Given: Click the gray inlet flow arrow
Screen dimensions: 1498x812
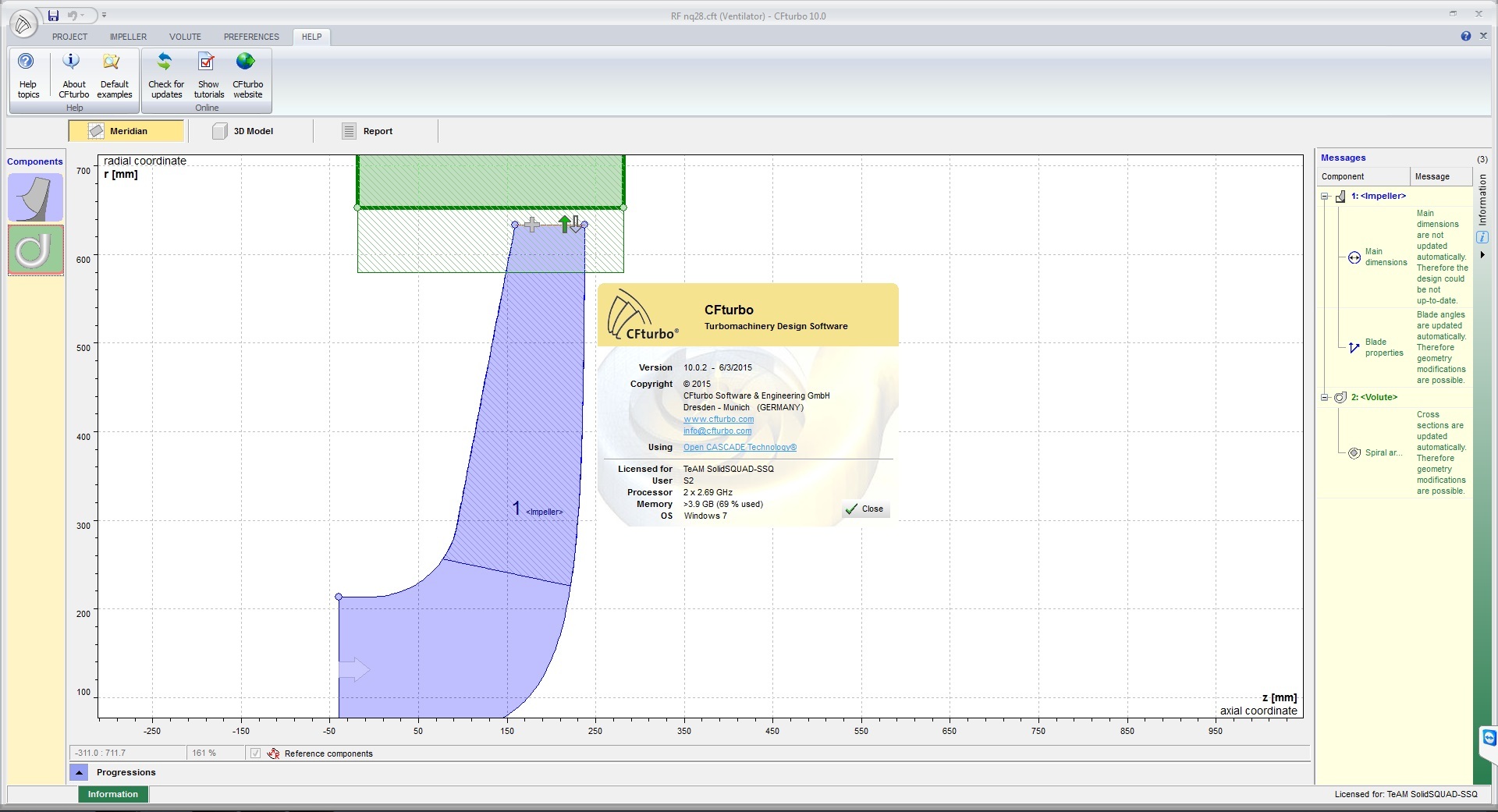Looking at the screenshot, I should pos(354,668).
